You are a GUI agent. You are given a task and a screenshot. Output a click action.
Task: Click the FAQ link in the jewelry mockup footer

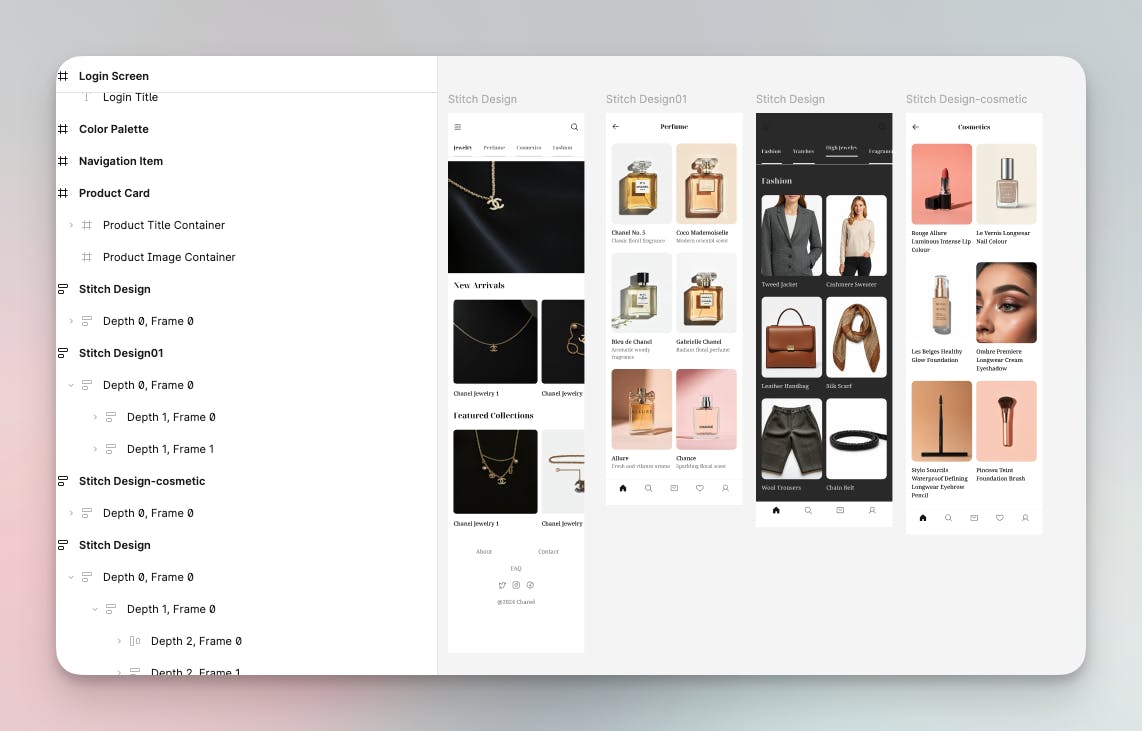point(516,569)
